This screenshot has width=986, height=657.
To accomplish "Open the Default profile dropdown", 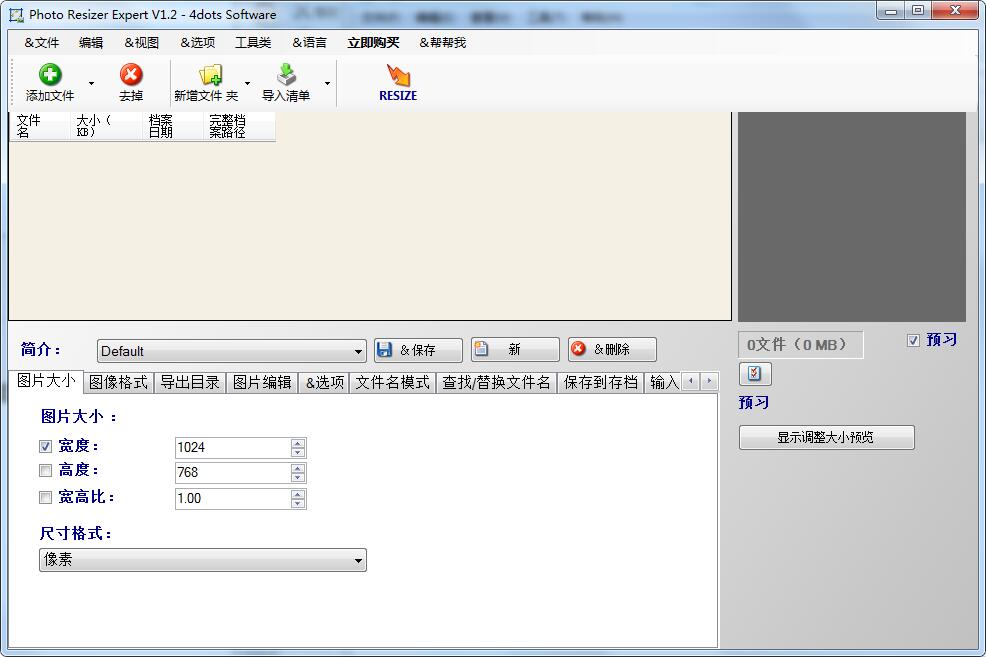I will [x=231, y=351].
